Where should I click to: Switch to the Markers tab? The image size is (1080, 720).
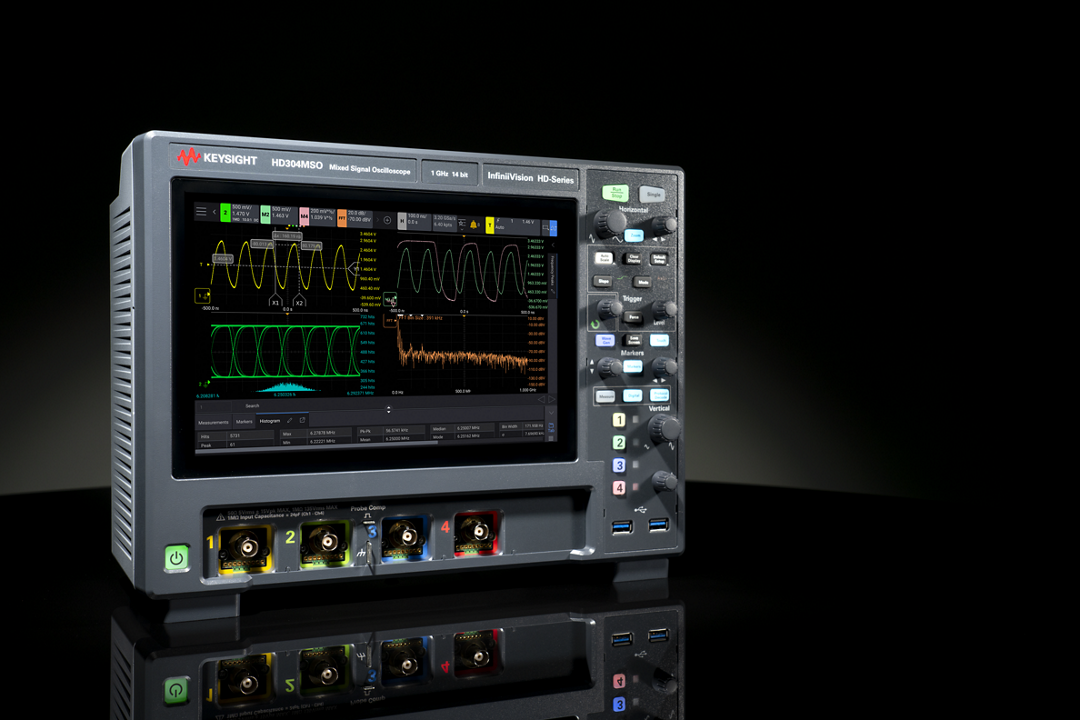click(244, 421)
